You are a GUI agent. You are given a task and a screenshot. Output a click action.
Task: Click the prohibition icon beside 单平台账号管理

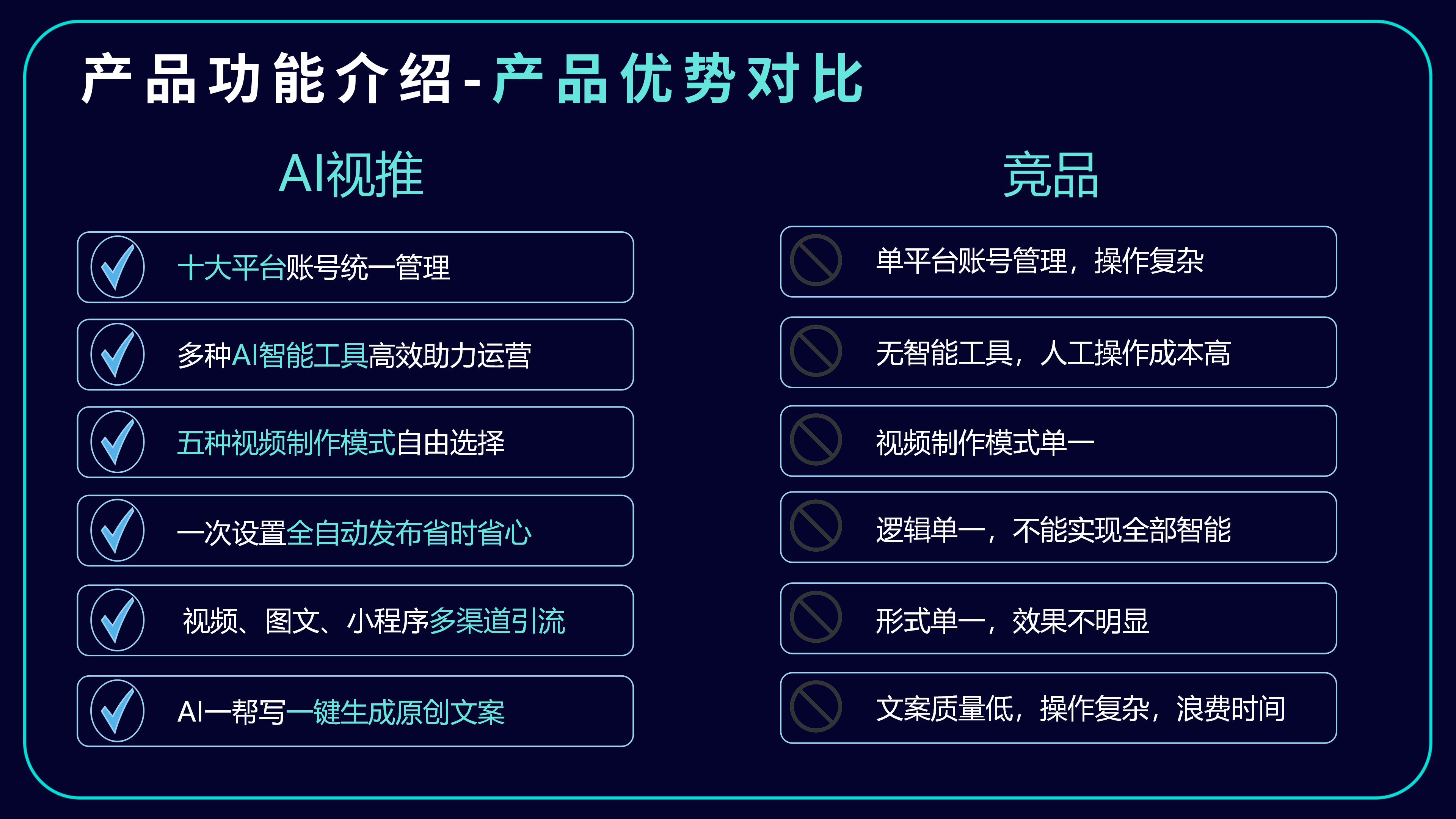pos(816,260)
